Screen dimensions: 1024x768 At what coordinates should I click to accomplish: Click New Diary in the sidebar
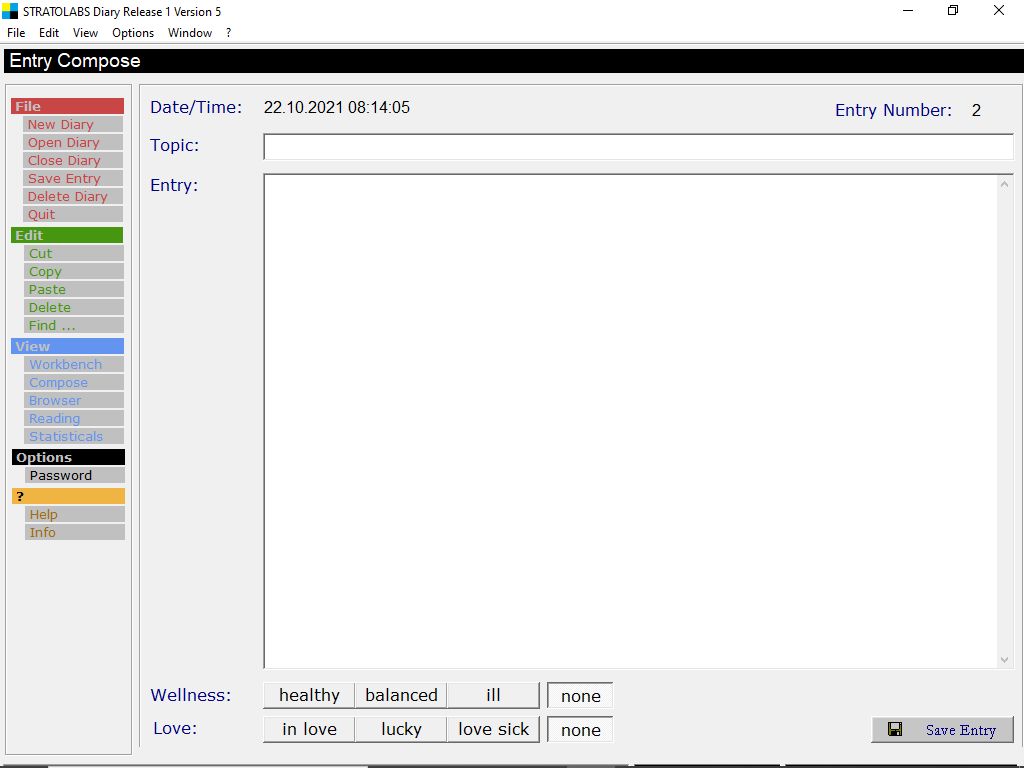click(x=73, y=124)
